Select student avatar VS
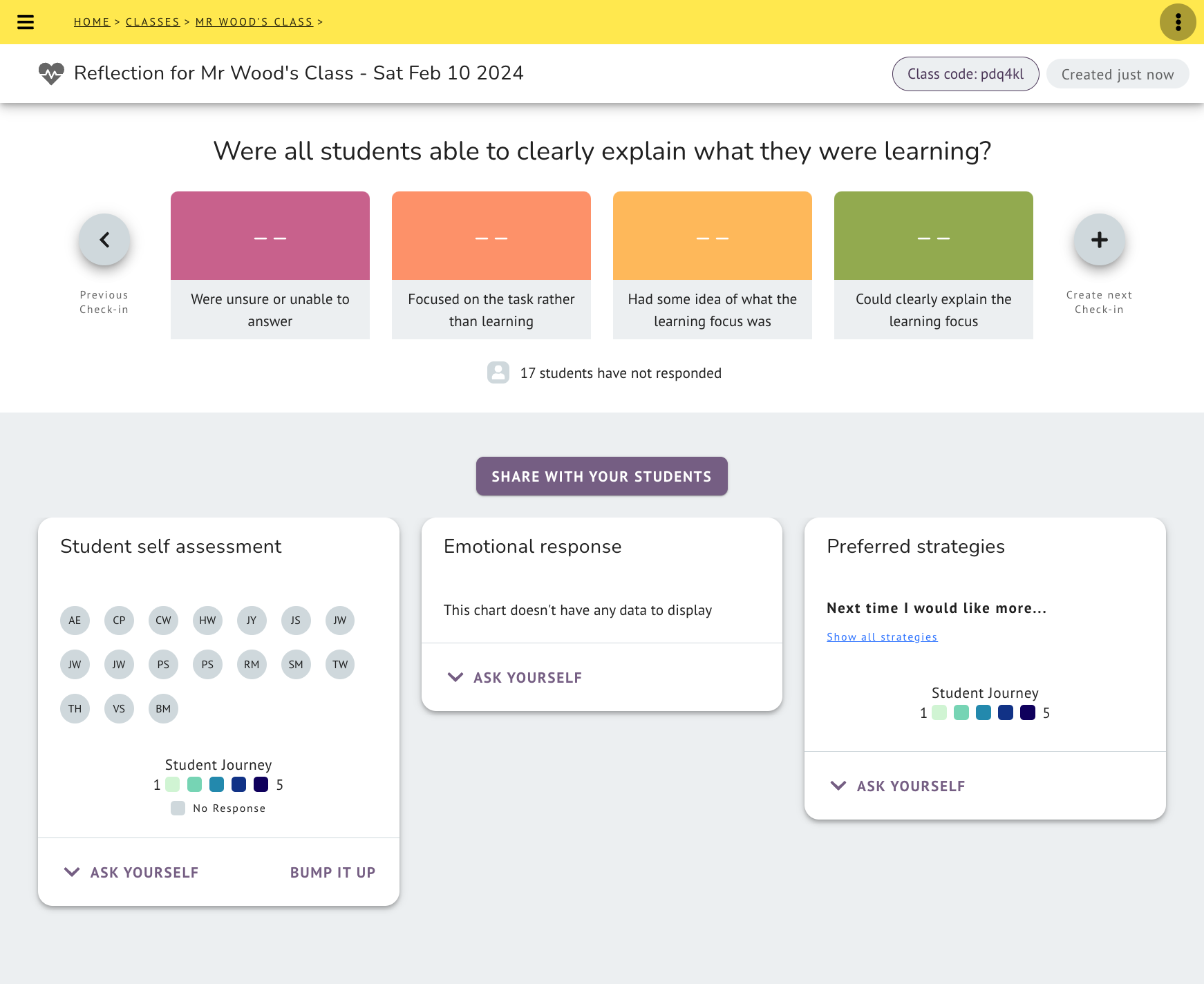 (119, 709)
